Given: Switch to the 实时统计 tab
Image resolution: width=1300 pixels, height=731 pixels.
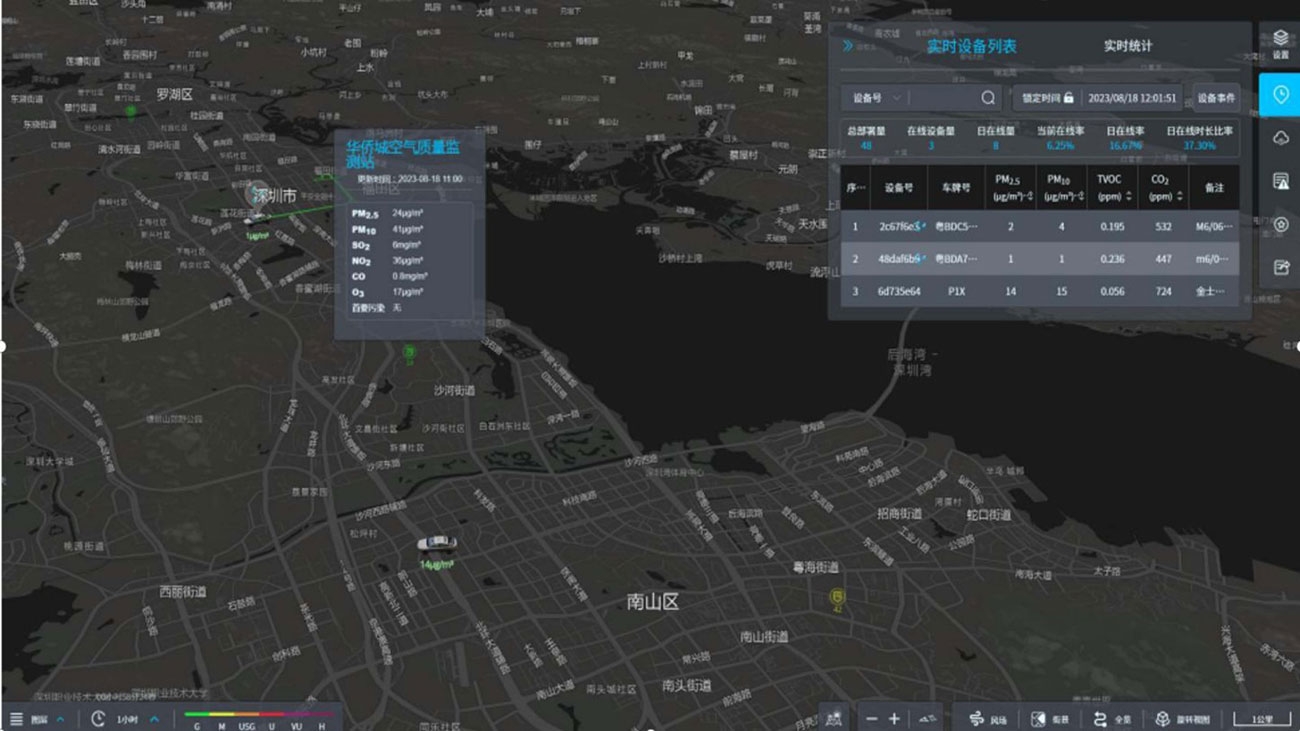Looking at the screenshot, I should tap(1127, 46).
